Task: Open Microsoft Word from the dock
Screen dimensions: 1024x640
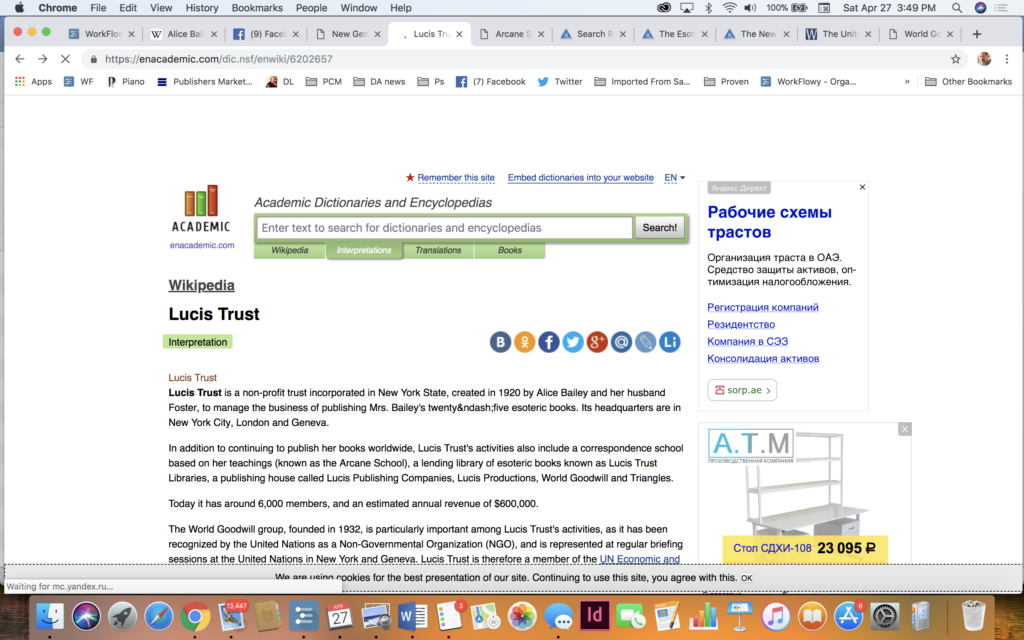Action: point(413,616)
